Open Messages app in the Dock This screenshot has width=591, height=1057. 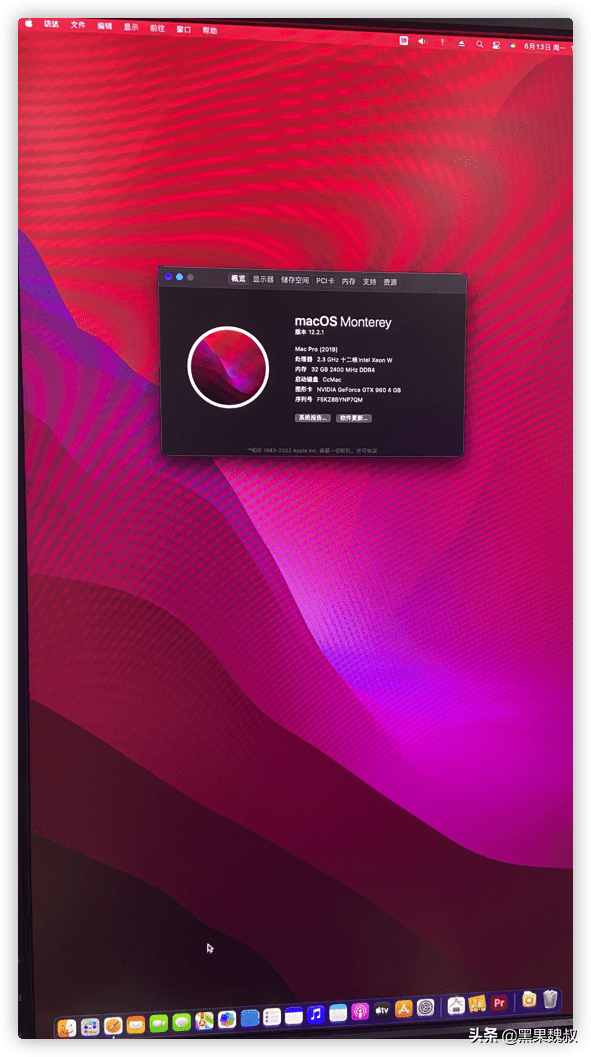pyautogui.click(x=181, y=1022)
